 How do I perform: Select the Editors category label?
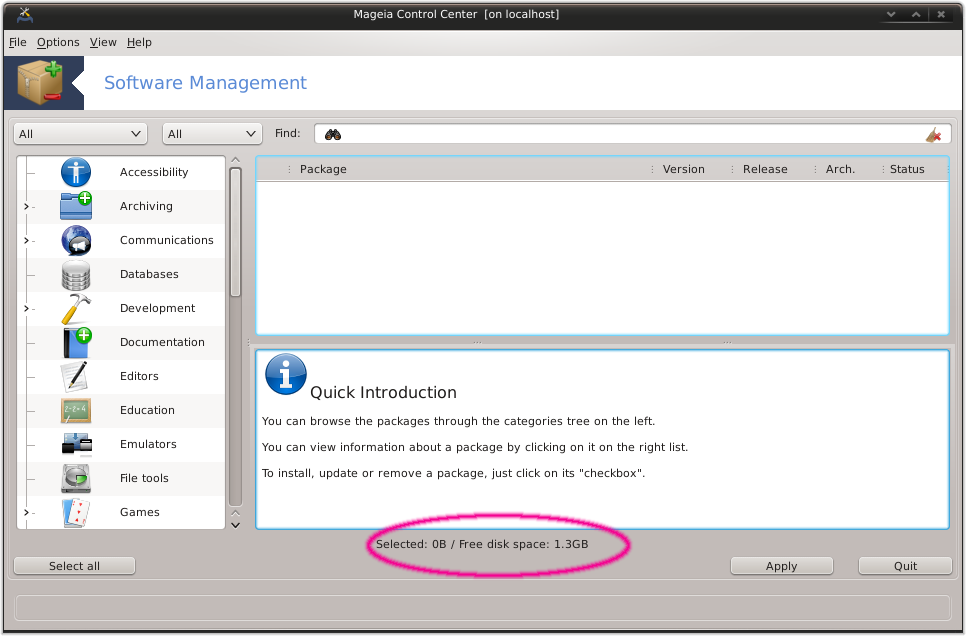139,376
